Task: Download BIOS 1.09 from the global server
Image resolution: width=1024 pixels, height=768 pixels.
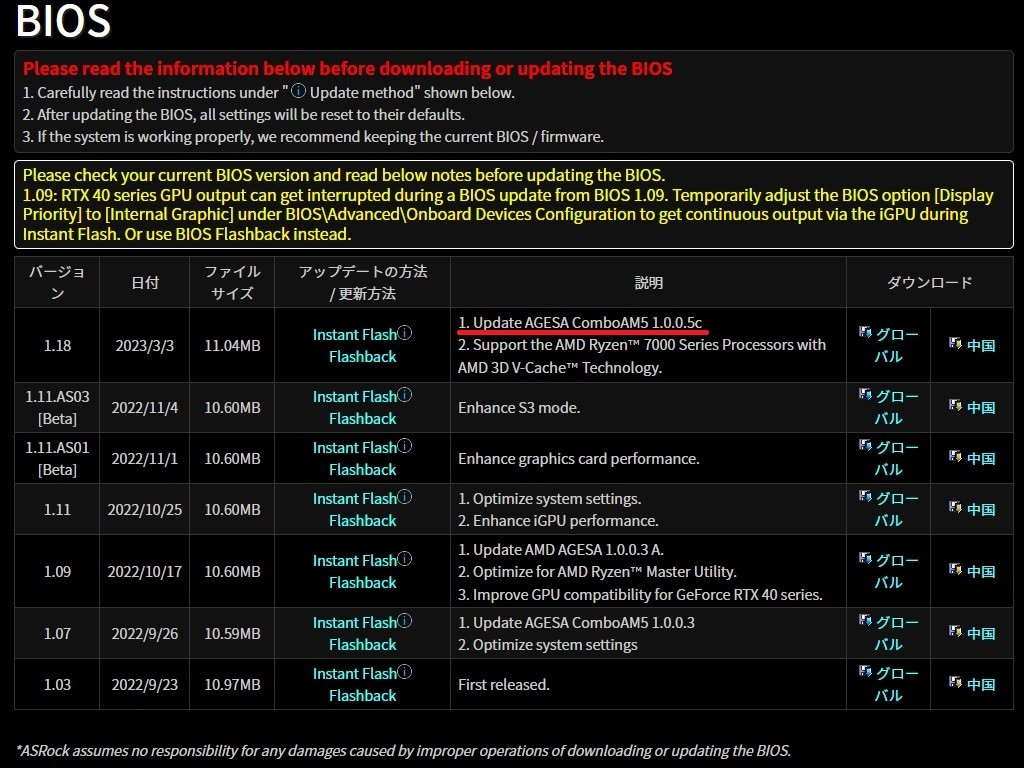Action: [888, 571]
